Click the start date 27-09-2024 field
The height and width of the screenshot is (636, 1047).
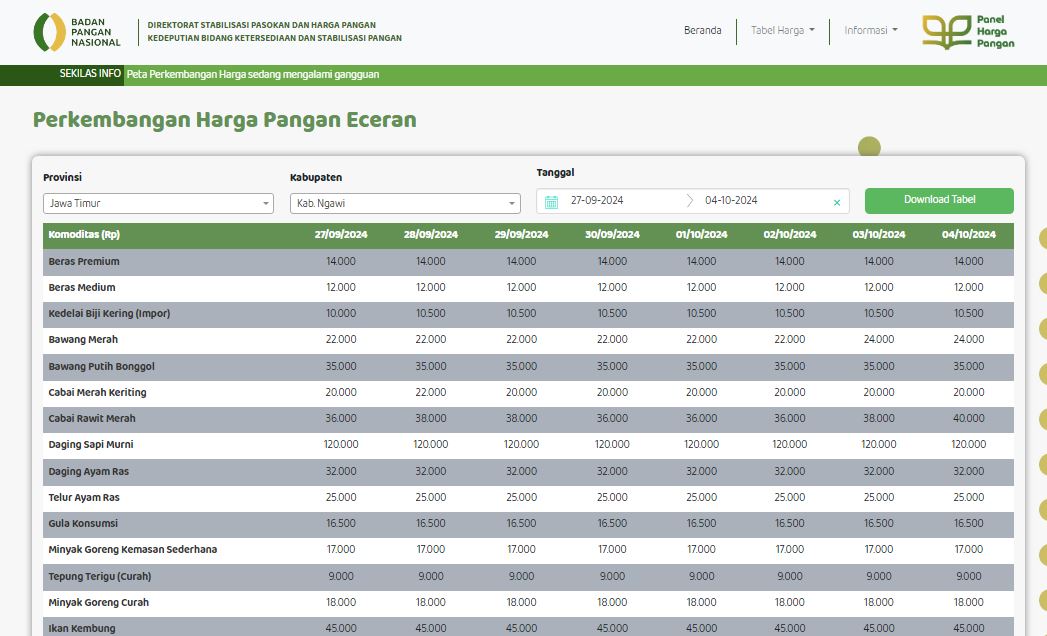(597, 200)
